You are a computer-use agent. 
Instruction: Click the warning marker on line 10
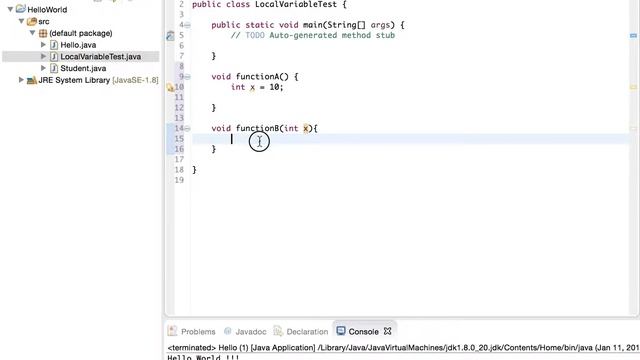[x=170, y=87]
